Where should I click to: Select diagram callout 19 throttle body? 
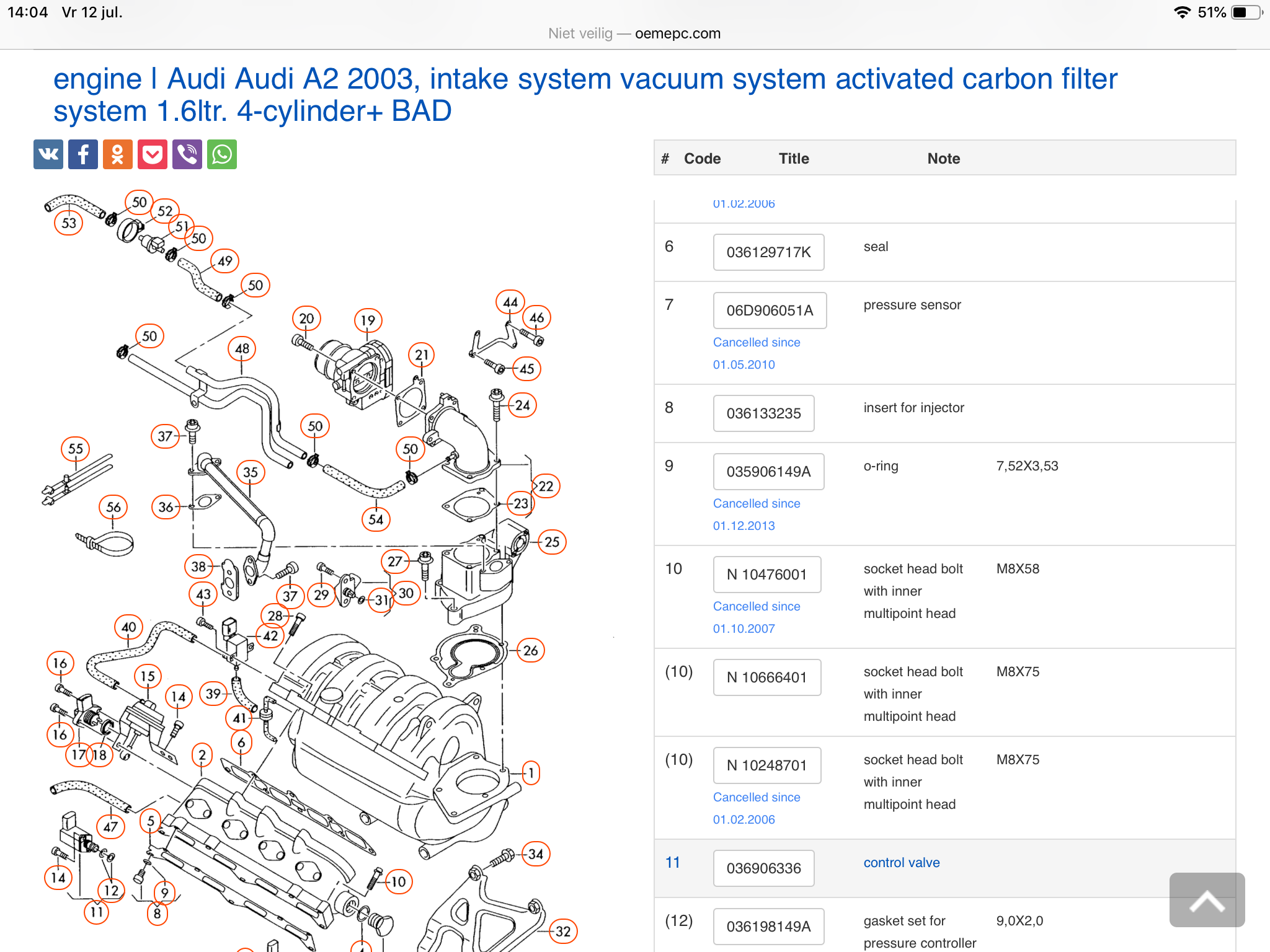point(368,320)
